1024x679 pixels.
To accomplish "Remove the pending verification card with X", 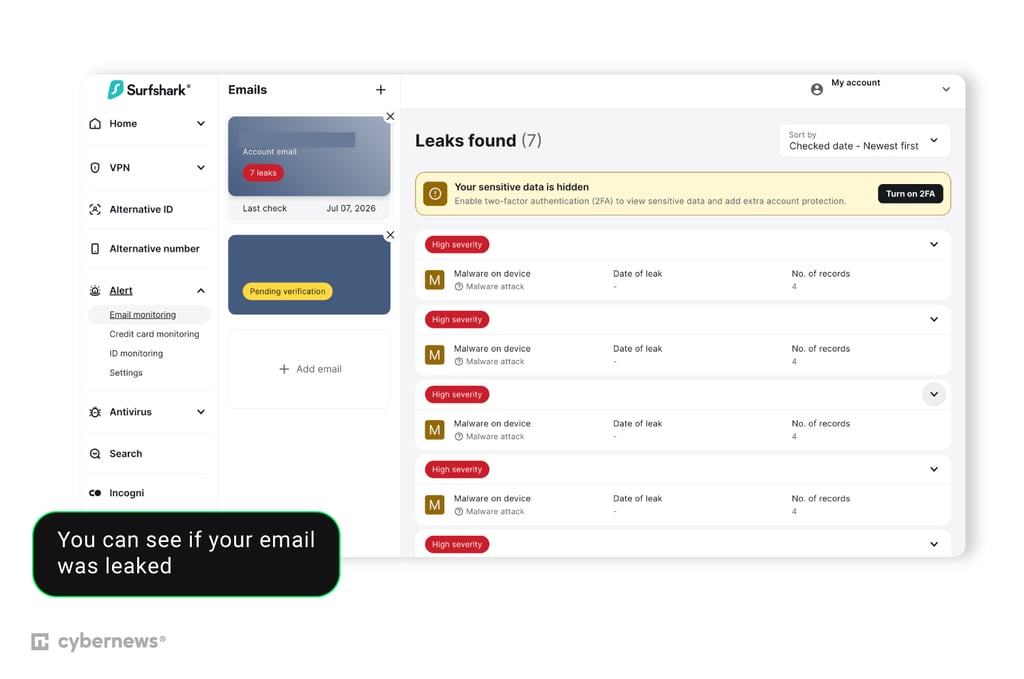I will 391,235.
